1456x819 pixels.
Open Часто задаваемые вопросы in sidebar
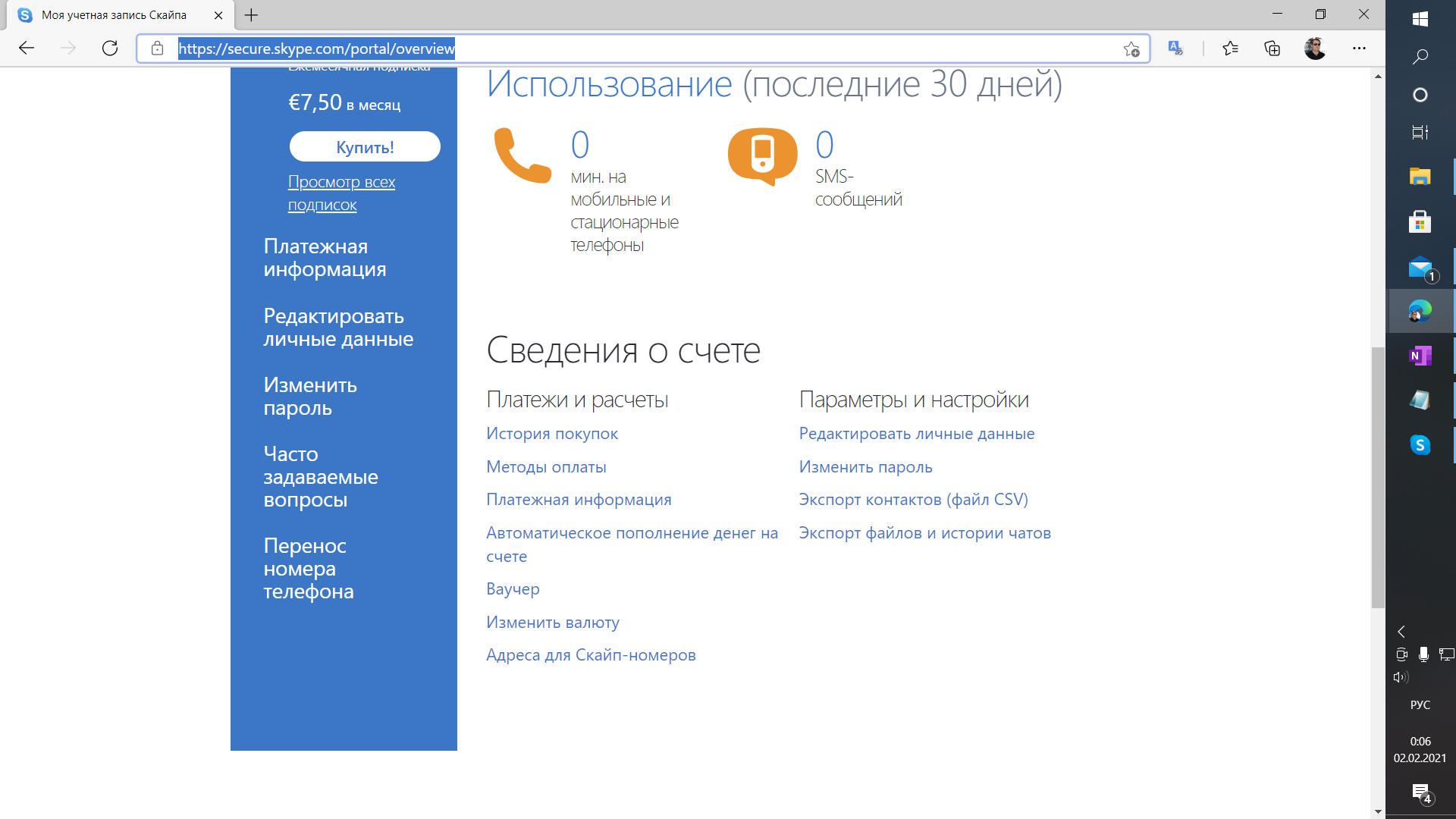pyautogui.click(x=321, y=477)
